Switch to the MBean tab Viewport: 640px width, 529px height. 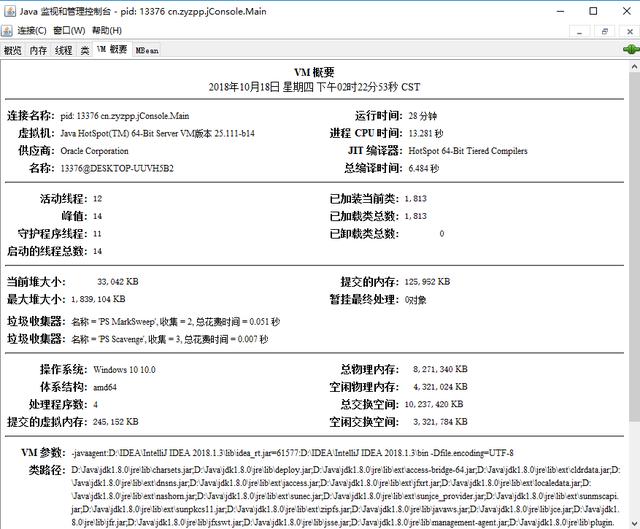147,50
